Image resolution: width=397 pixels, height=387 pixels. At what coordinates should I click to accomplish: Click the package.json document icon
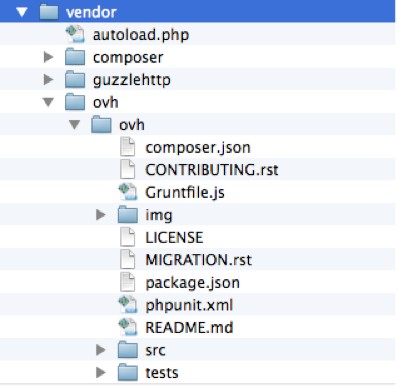pos(127,282)
